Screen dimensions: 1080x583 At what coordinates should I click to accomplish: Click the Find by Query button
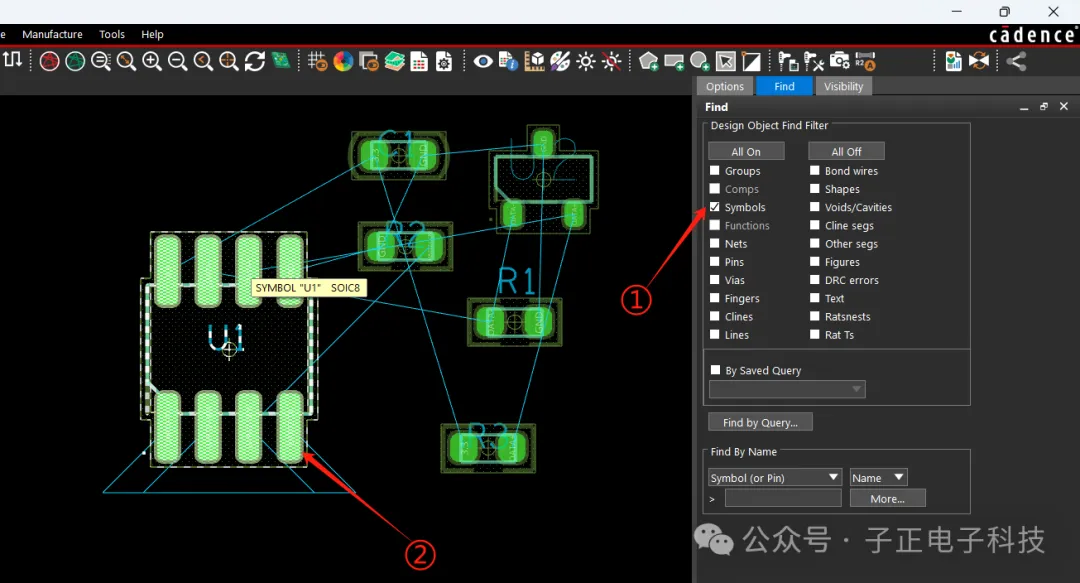coord(760,422)
